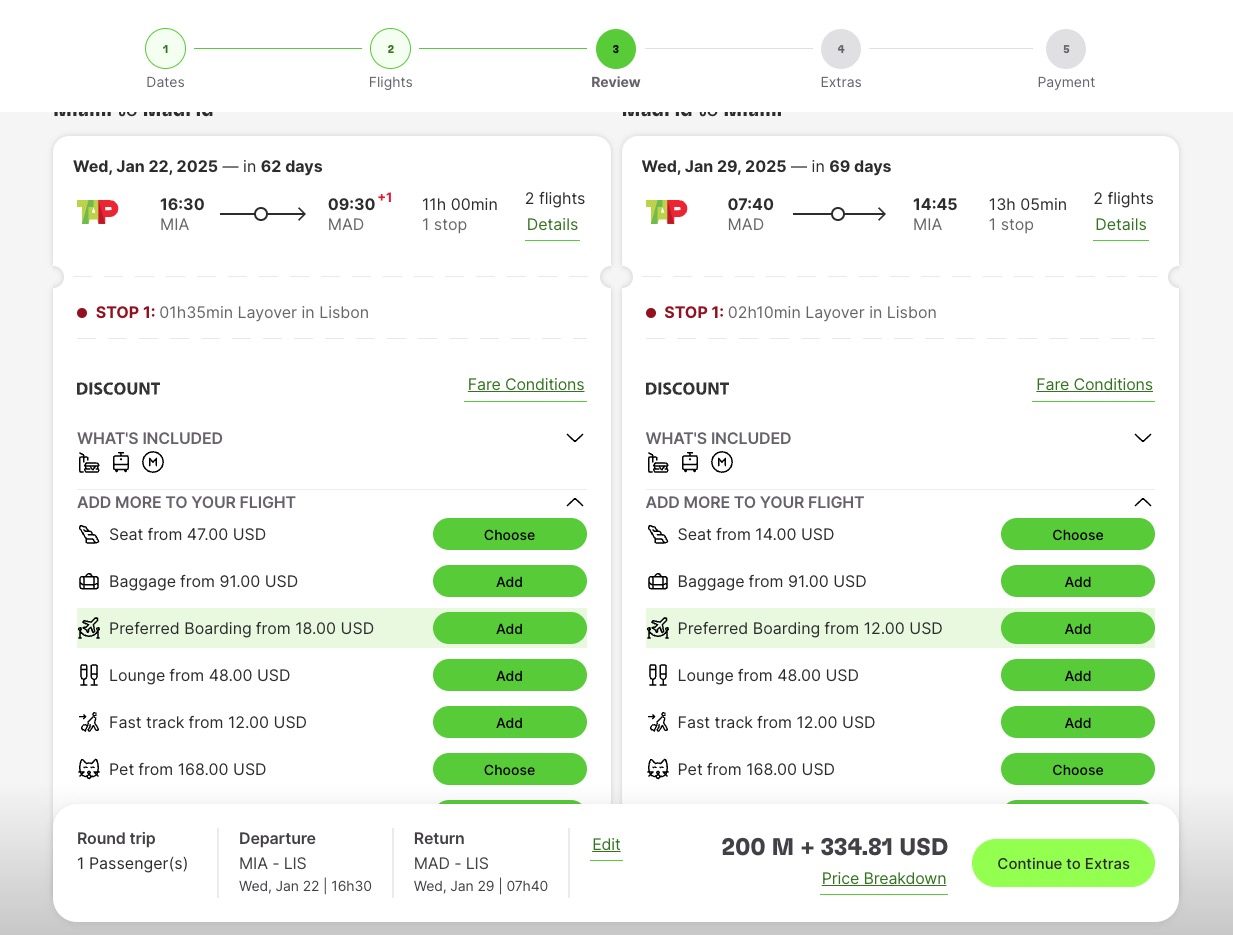Screen dimensions: 1233x935
Task: Open Fare Conditions for the outbound flight
Action: (x=526, y=384)
